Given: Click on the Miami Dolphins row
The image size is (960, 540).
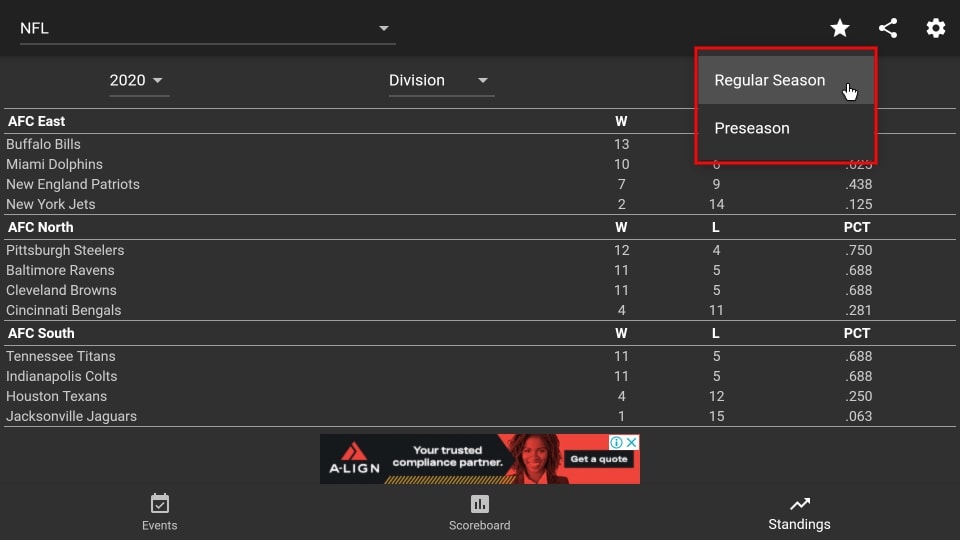Looking at the screenshot, I should click(55, 164).
